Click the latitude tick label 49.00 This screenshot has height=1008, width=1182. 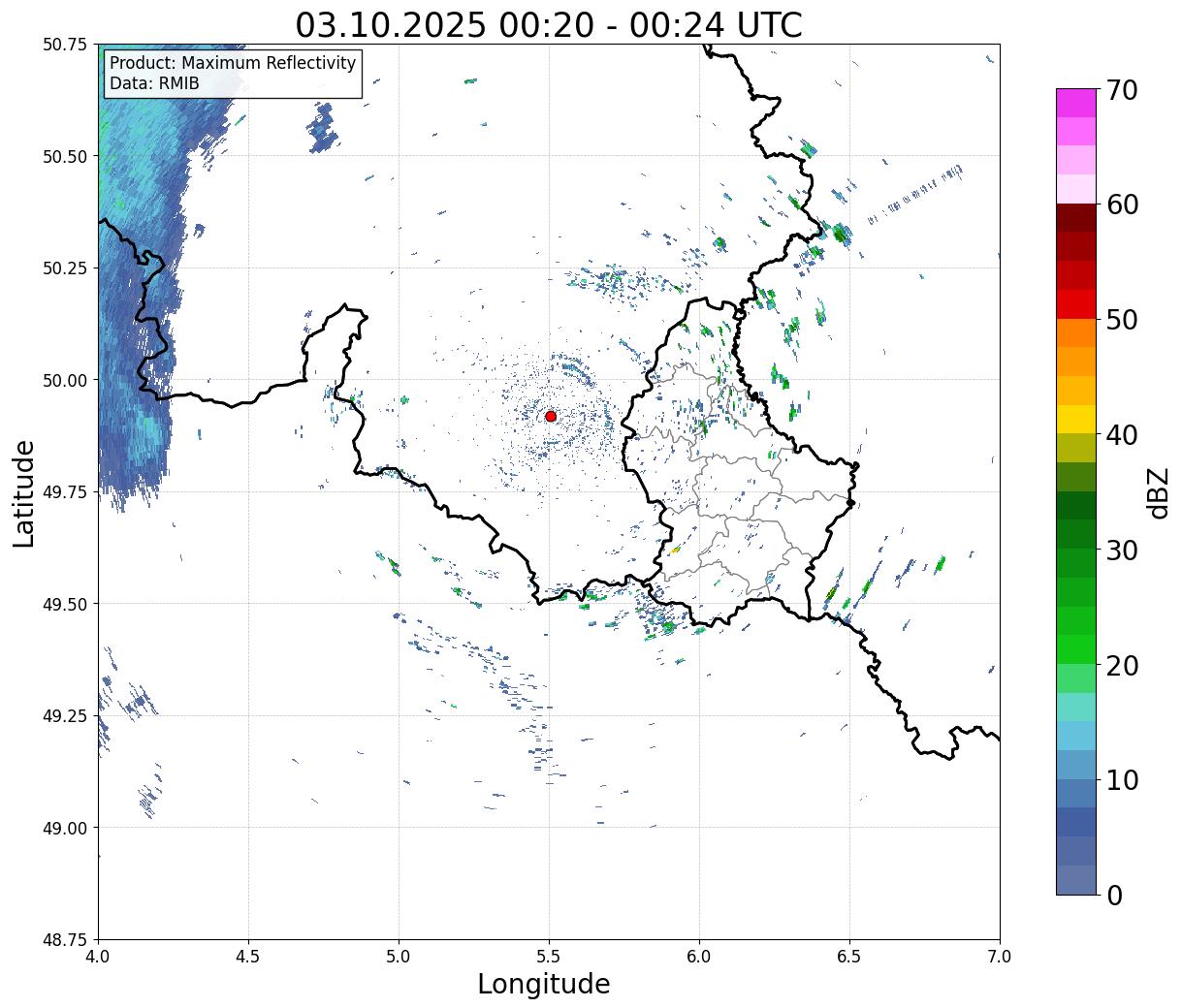(x=65, y=828)
